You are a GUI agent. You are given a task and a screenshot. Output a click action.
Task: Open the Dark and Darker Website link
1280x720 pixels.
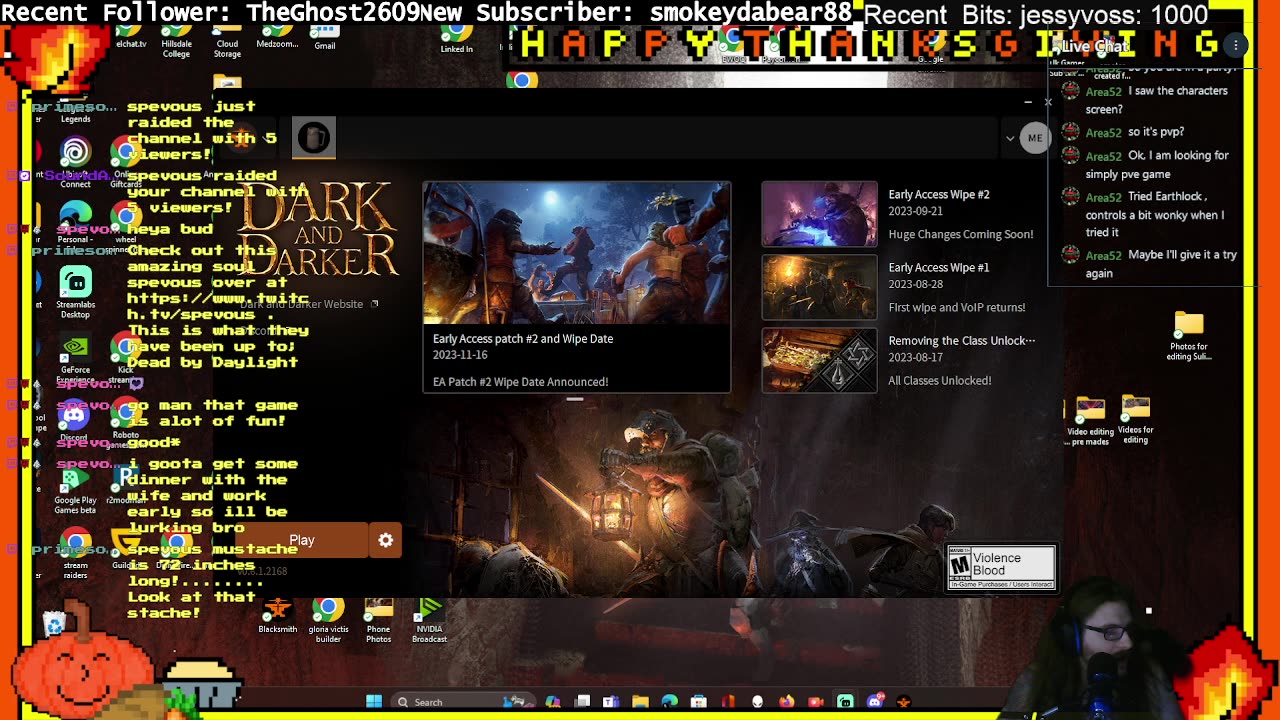click(x=308, y=304)
